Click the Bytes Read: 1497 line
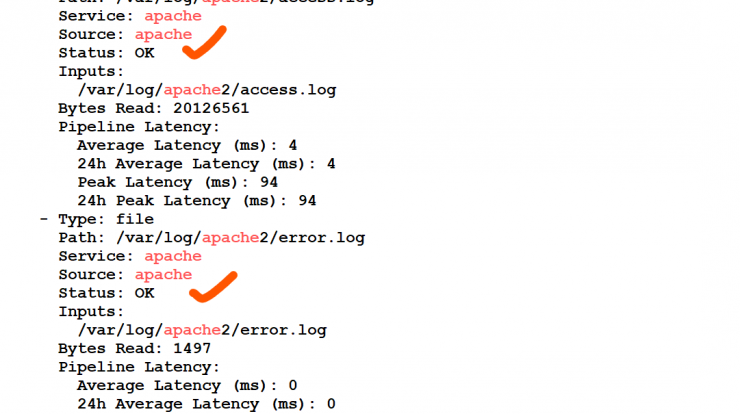This screenshot has height=414, width=740. [x=135, y=348]
